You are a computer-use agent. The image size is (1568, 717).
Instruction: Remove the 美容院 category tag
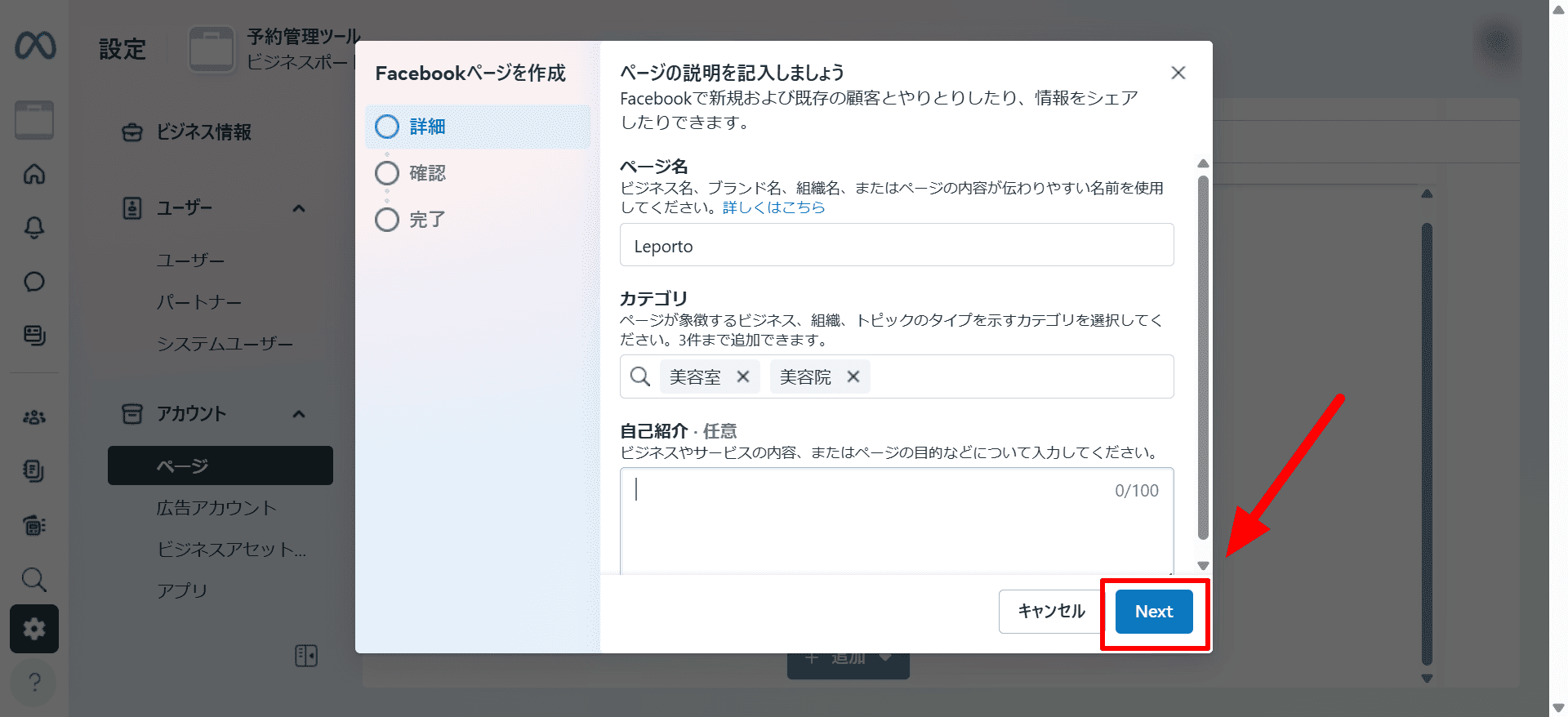click(853, 376)
